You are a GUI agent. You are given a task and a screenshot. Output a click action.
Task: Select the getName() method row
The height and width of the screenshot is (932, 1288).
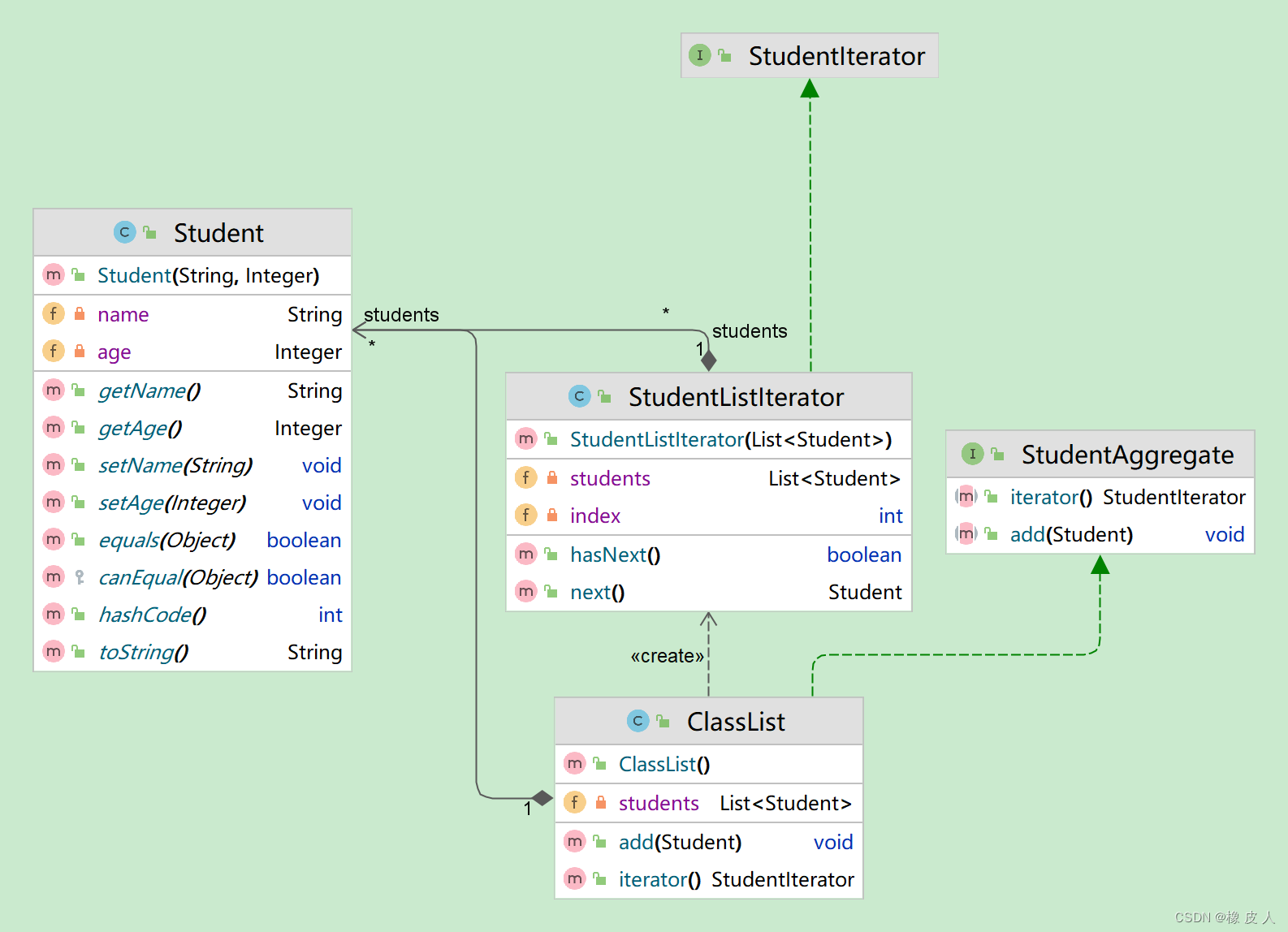click(192, 390)
